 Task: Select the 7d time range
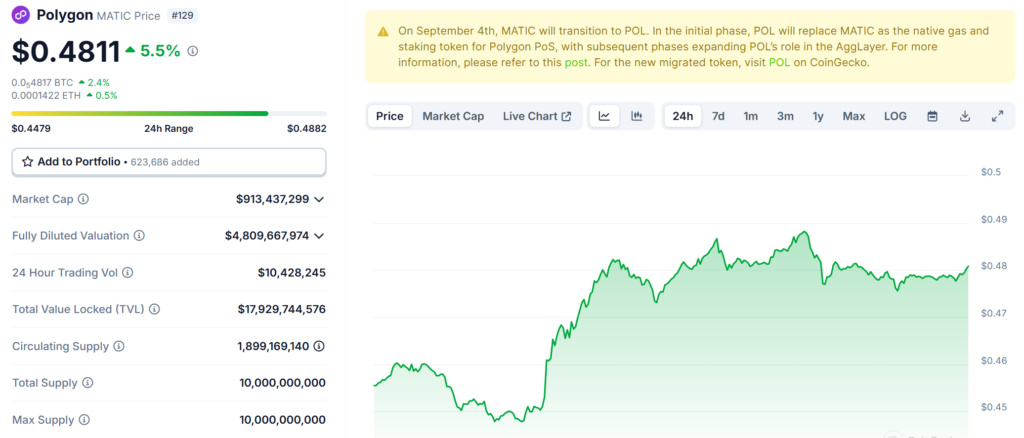718,116
